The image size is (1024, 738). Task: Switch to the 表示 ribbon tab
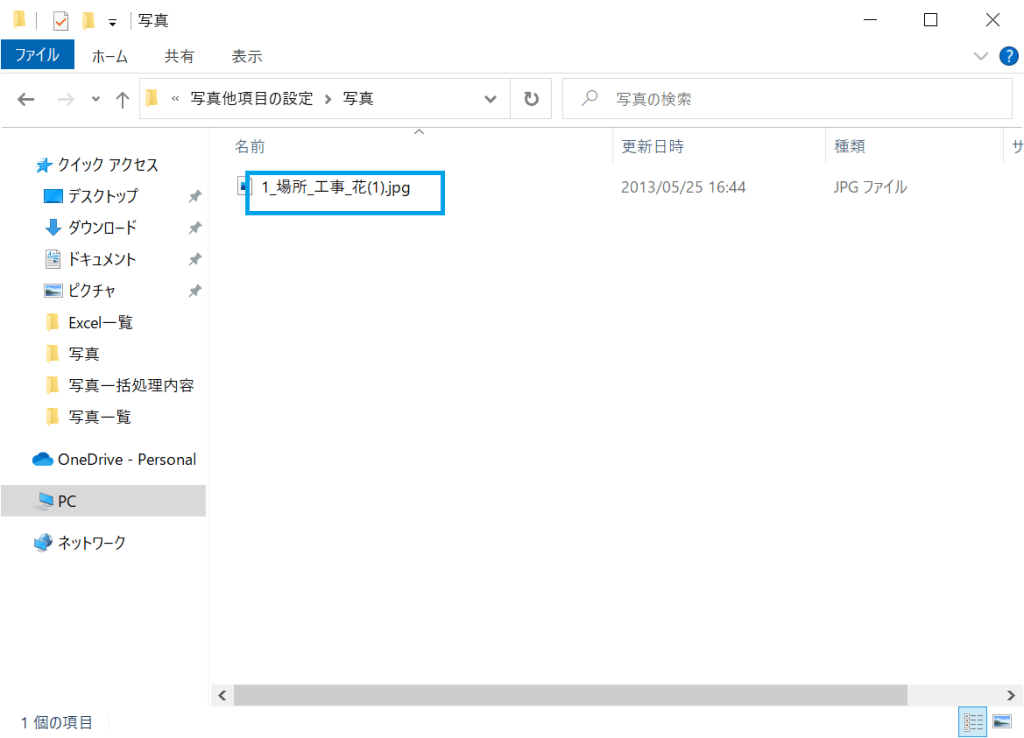pos(246,56)
